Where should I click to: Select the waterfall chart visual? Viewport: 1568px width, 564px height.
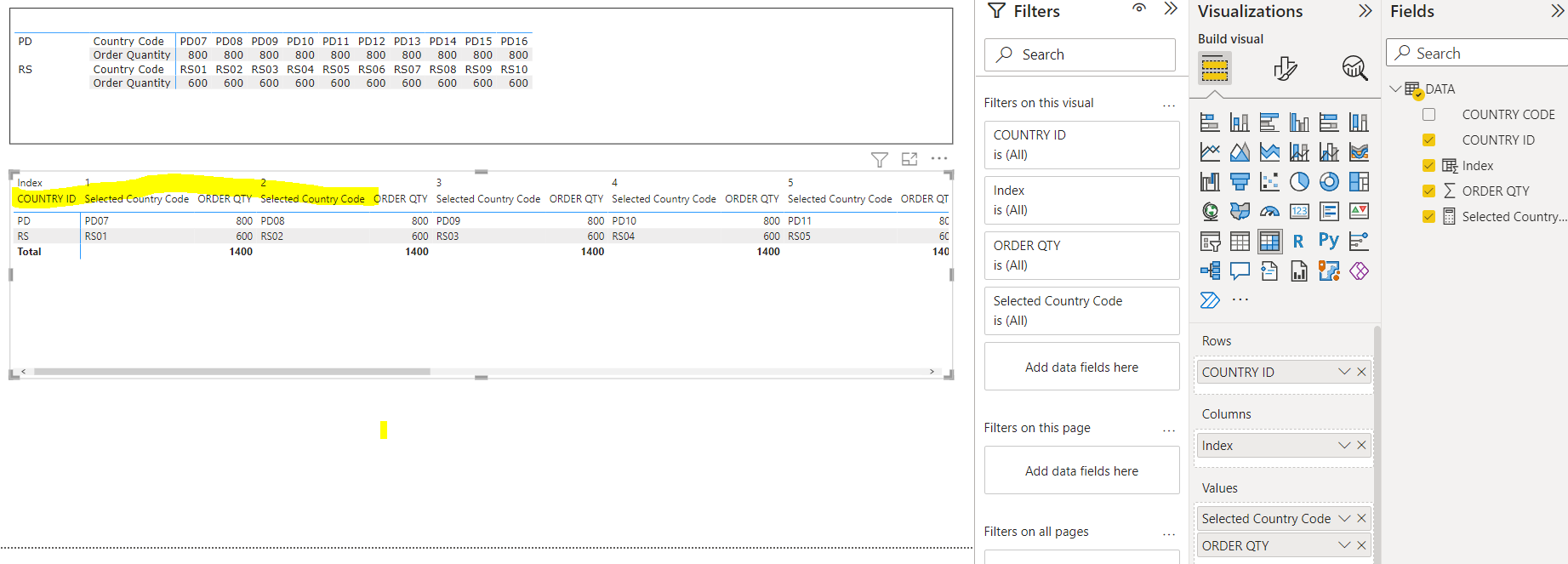tap(1210, 182)
